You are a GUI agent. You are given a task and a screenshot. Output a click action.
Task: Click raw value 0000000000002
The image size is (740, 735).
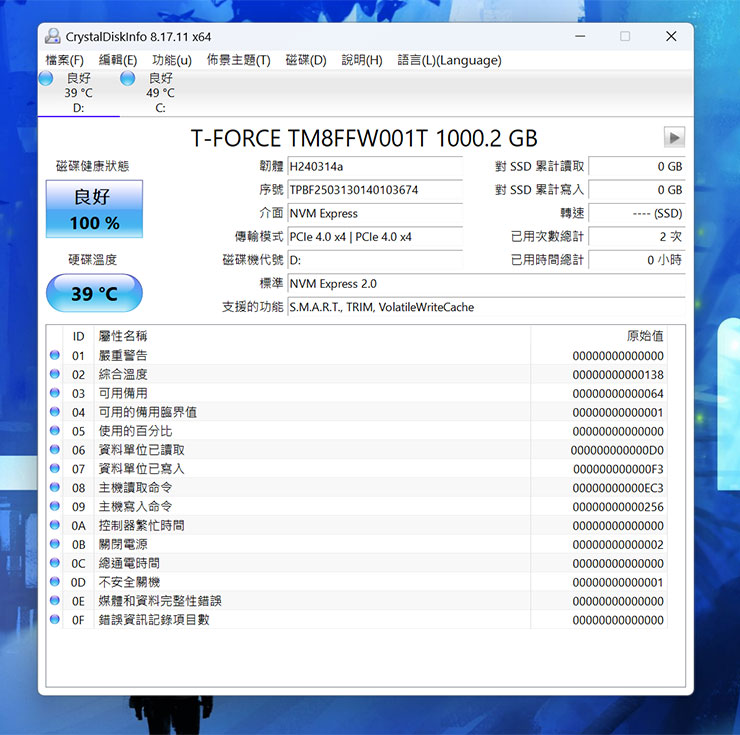618,545
